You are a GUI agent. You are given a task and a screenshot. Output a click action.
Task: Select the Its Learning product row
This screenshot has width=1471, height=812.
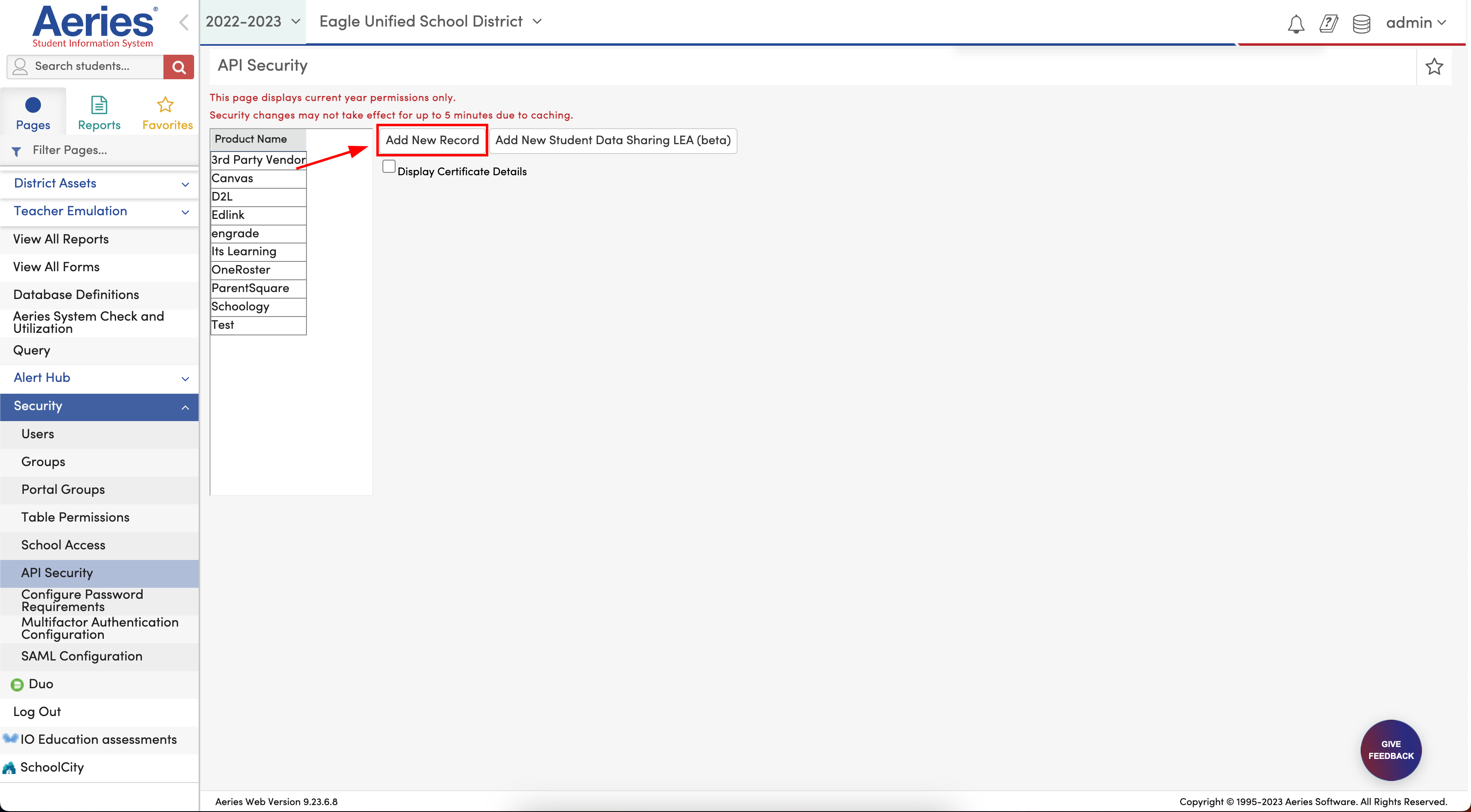[x=258, y=252]
